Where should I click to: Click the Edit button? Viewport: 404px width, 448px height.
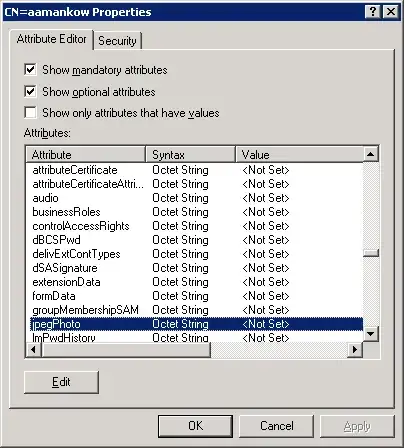coord(61,382)
